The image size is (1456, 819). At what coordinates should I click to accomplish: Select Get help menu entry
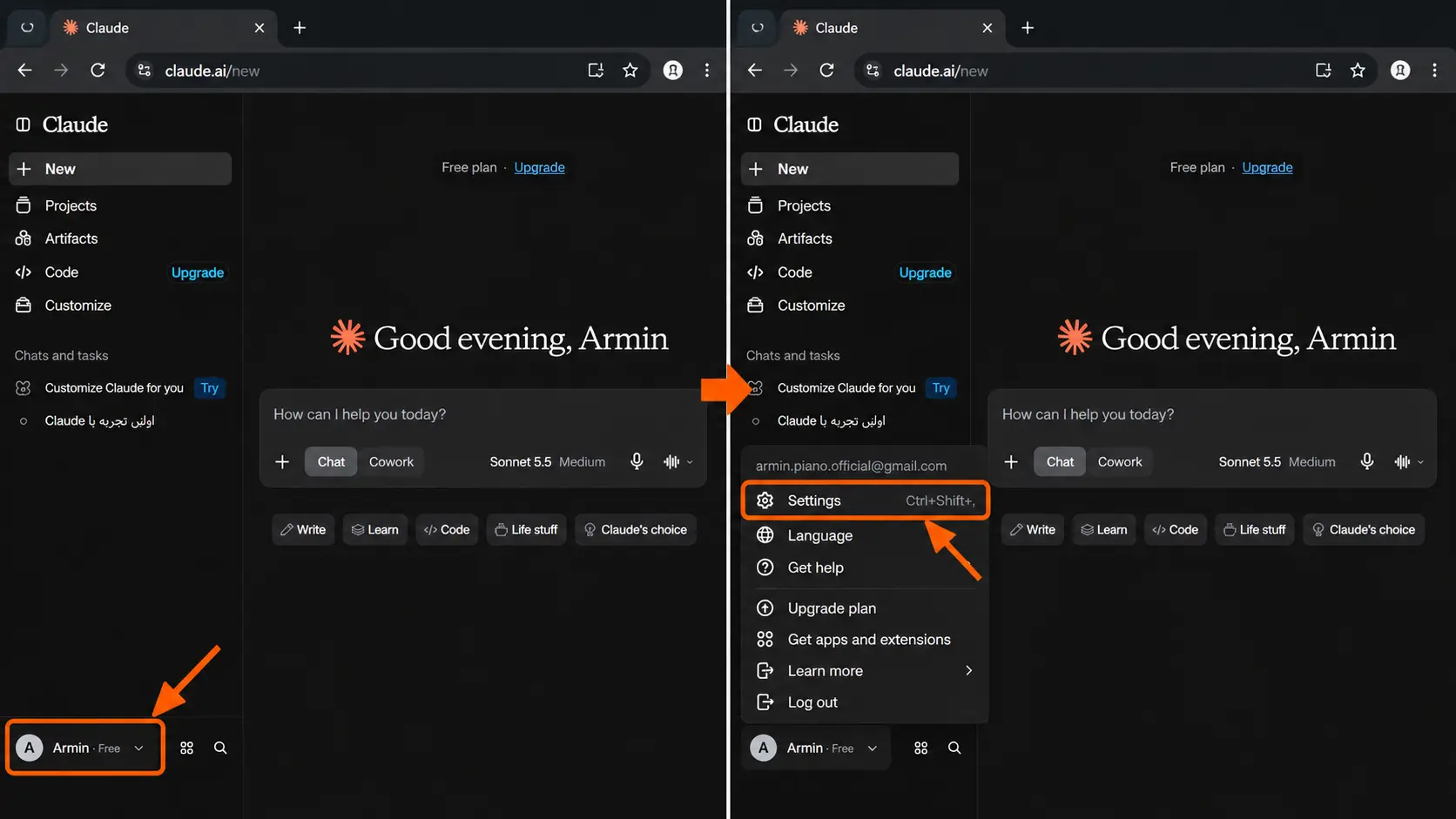[866, 567]
